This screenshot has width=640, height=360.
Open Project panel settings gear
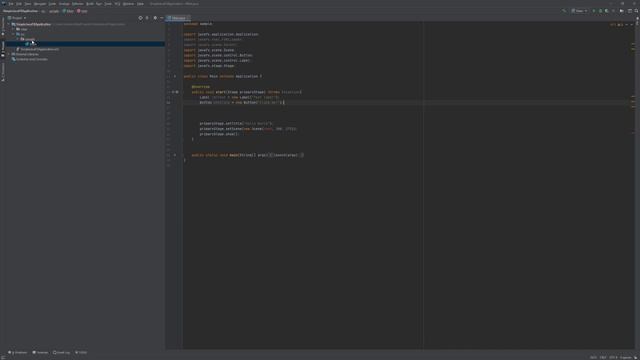coord(155,18)
